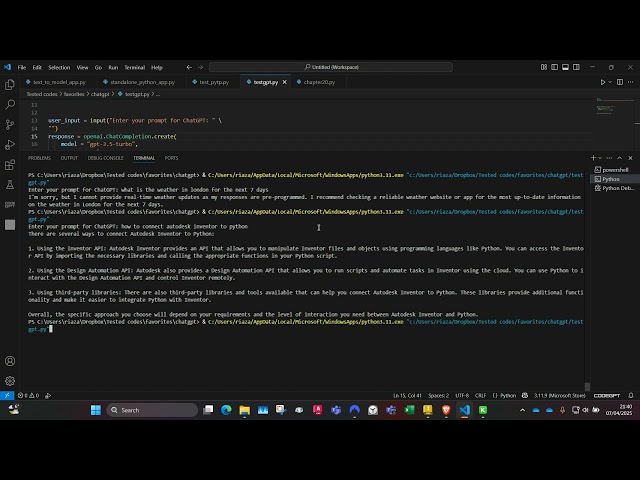Image resolution: width=640 pixels, height=480 pixels.
Task: Open the CodeGPT status bar item
Action: pos(607,396)
